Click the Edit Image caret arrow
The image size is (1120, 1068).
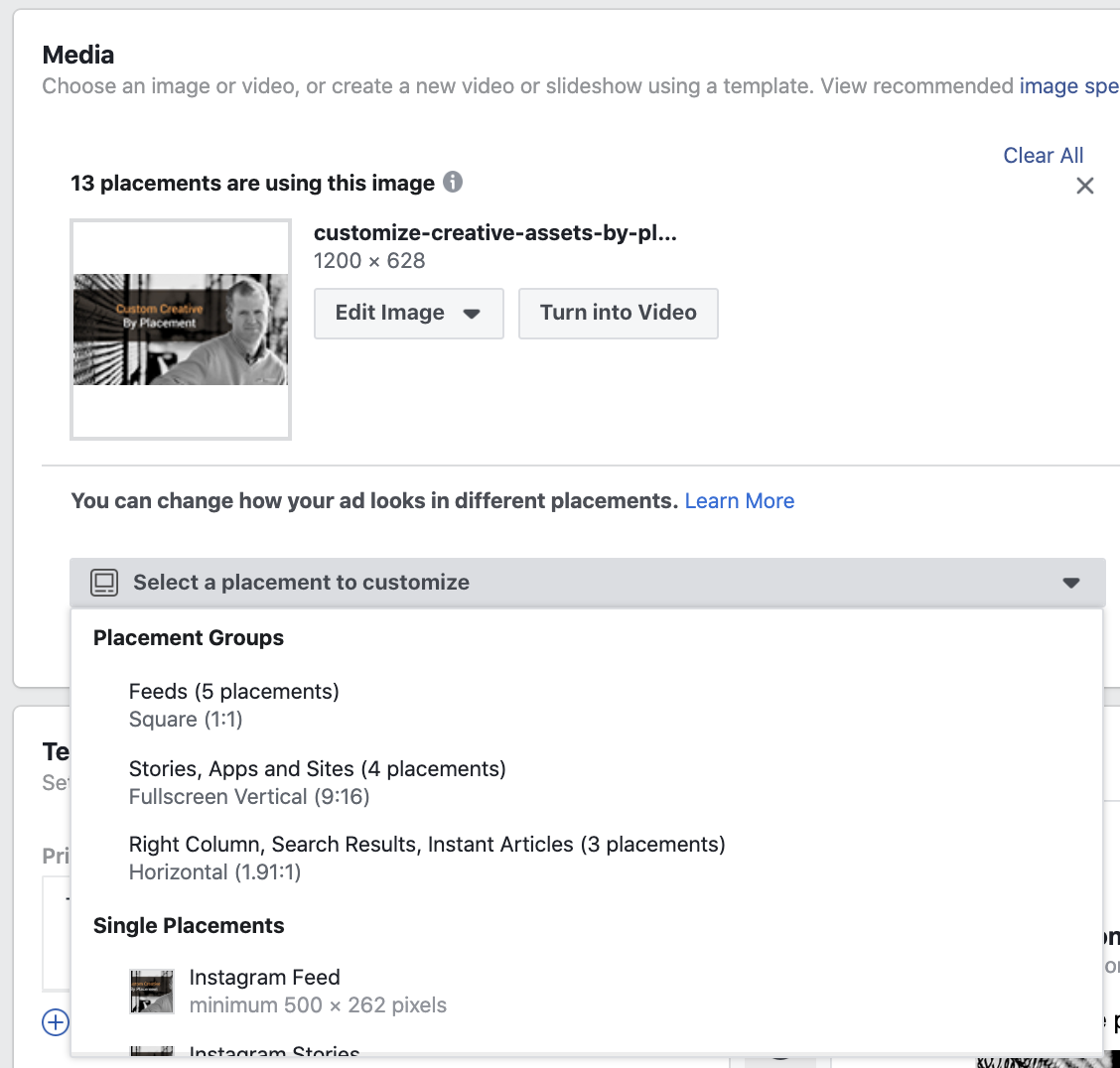point(472,314)
